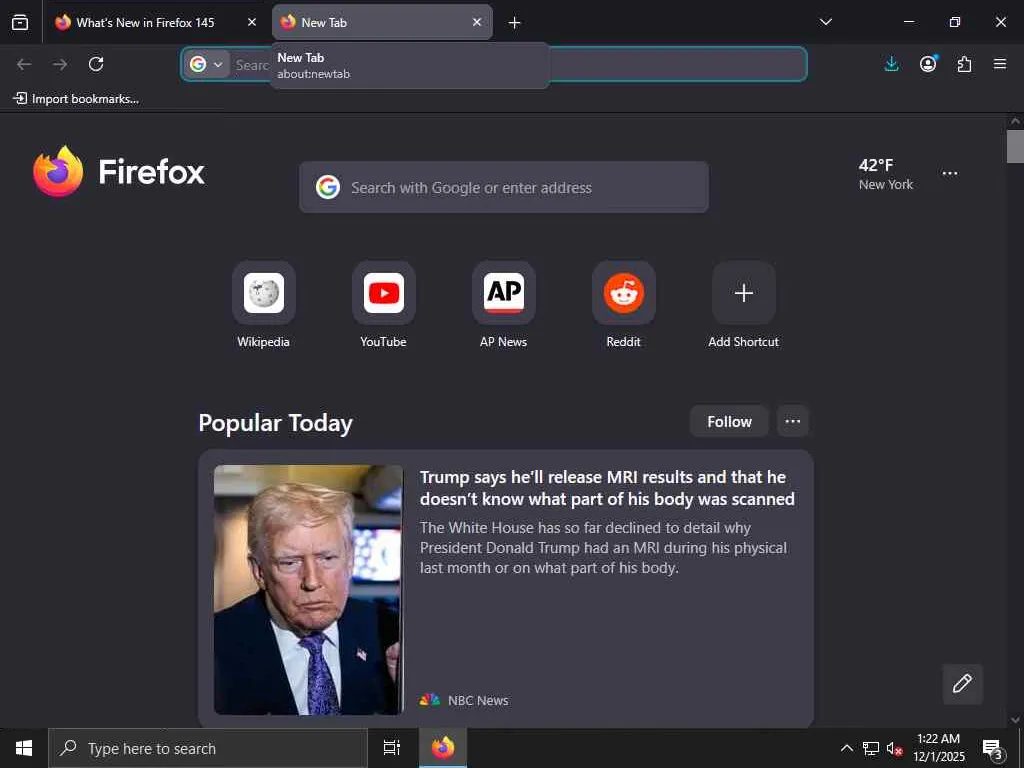
Task: Focus the Search with Google or enter address box
Action: (x=504, y=187)
